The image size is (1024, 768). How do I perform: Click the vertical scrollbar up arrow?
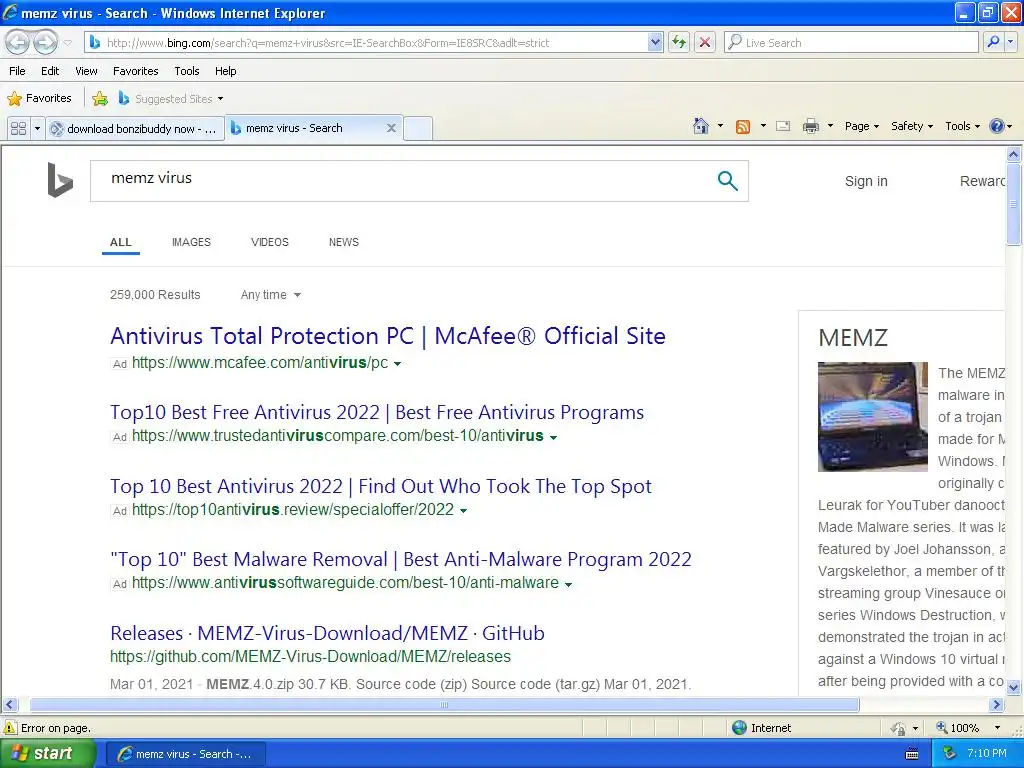pyautogui.click(x=1014, y=154)
